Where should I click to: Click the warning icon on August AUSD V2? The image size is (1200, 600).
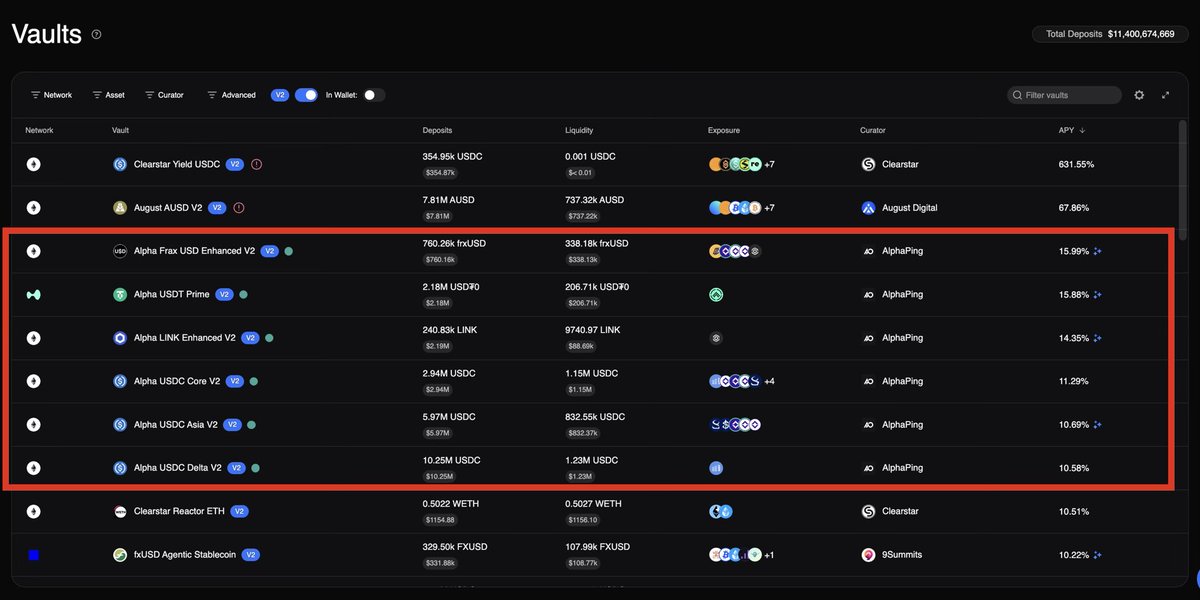coord(238,208)
